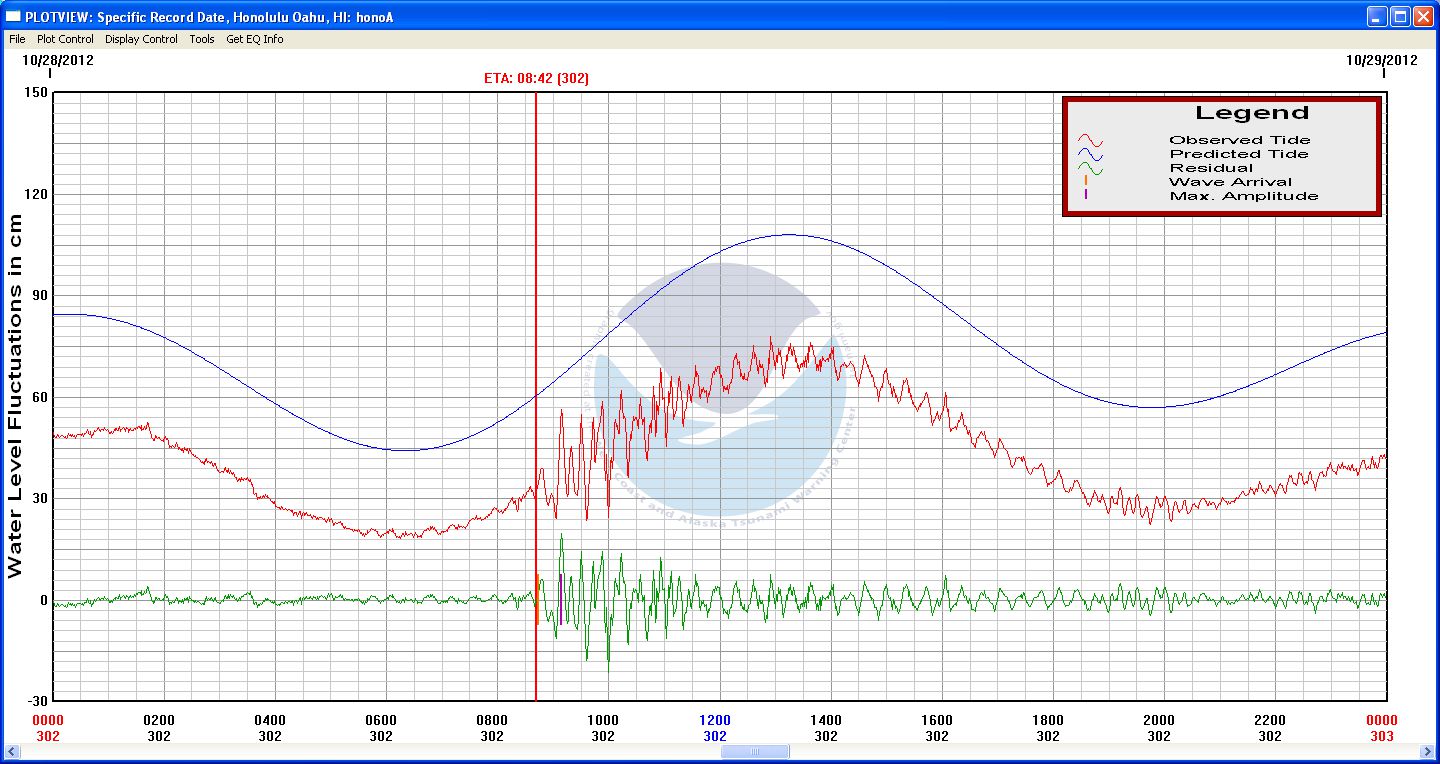Click the horizontal scrollbar left arrow
This screenshot has height=764, width=1440.
tap(13, 751)
